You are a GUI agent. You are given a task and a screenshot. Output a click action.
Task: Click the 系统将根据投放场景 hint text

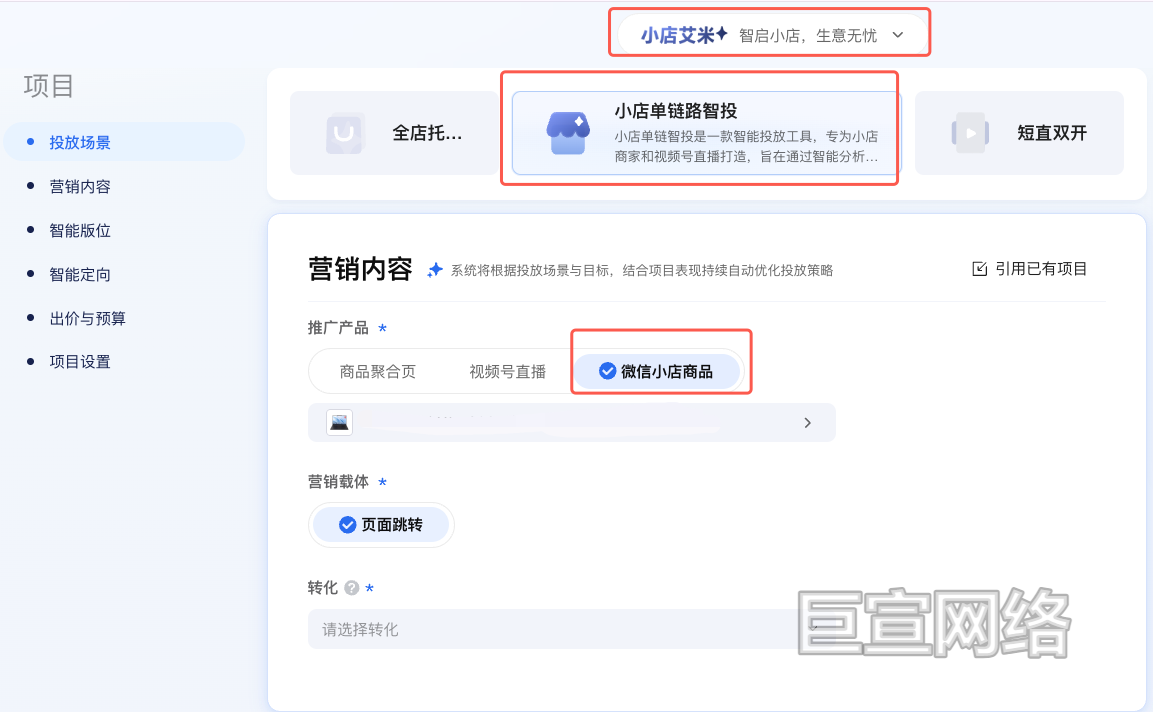642,271
